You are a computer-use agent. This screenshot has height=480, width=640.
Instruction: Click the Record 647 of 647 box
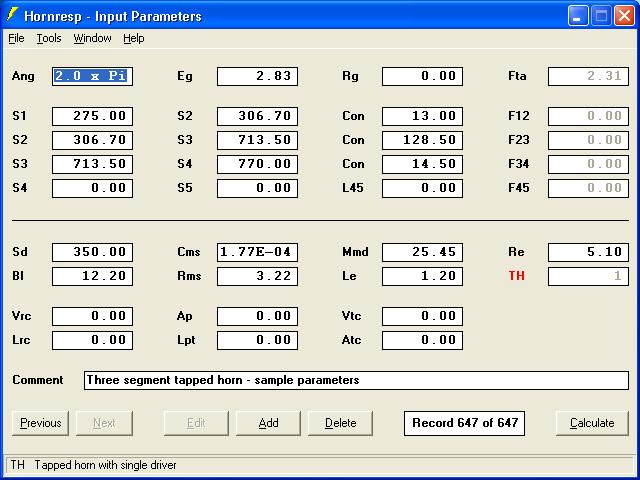[464, 423]
